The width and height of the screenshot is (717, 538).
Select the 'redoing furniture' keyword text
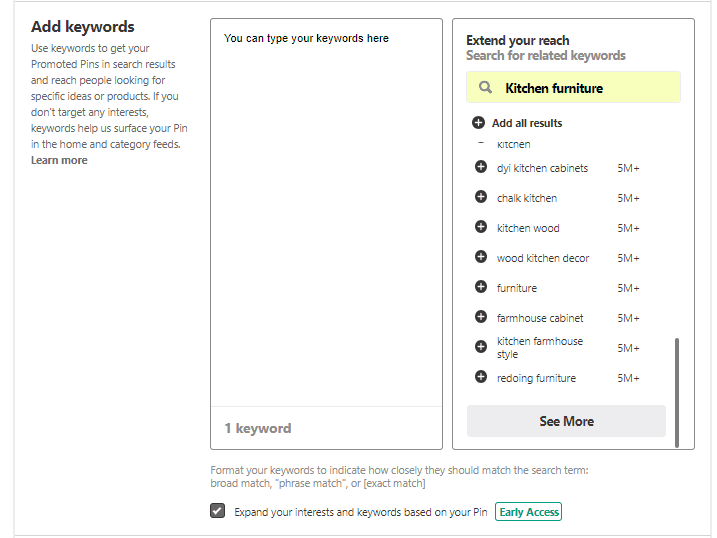[x=536, y=378]
